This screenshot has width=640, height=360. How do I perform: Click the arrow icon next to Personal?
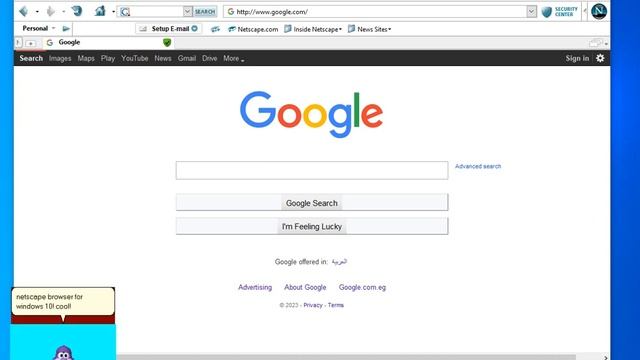pos(66,29)
